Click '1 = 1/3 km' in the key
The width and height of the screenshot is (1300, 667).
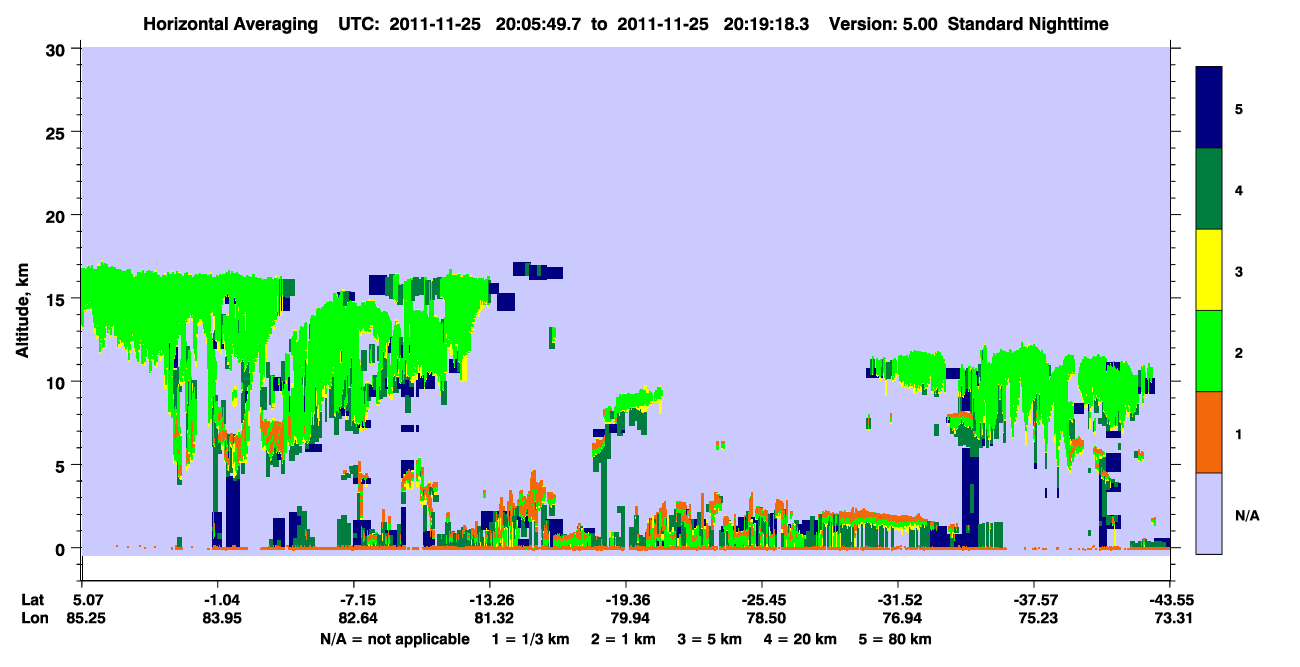coord(530,639)
